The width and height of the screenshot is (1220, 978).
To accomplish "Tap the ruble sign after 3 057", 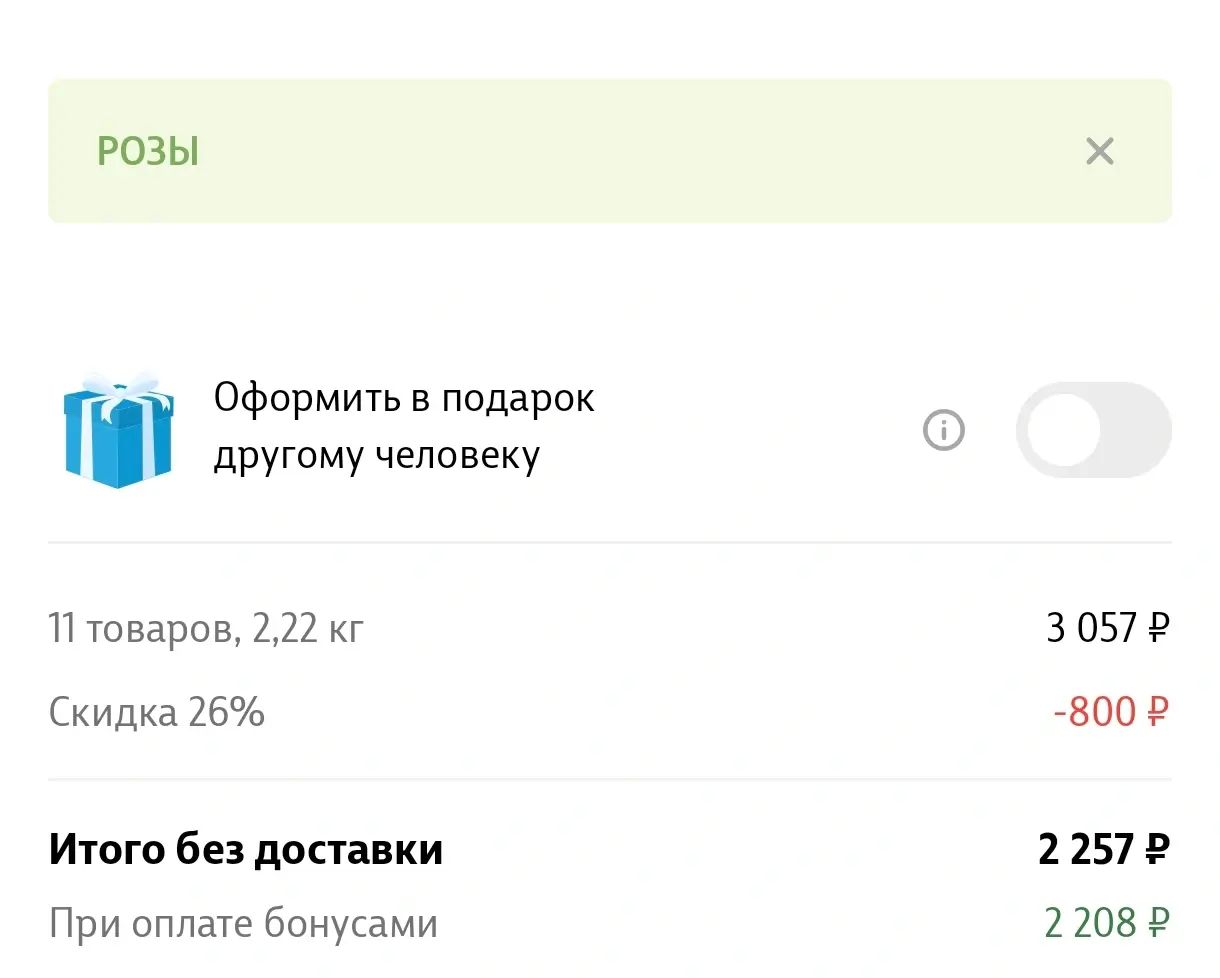I will pos(1158,629).
